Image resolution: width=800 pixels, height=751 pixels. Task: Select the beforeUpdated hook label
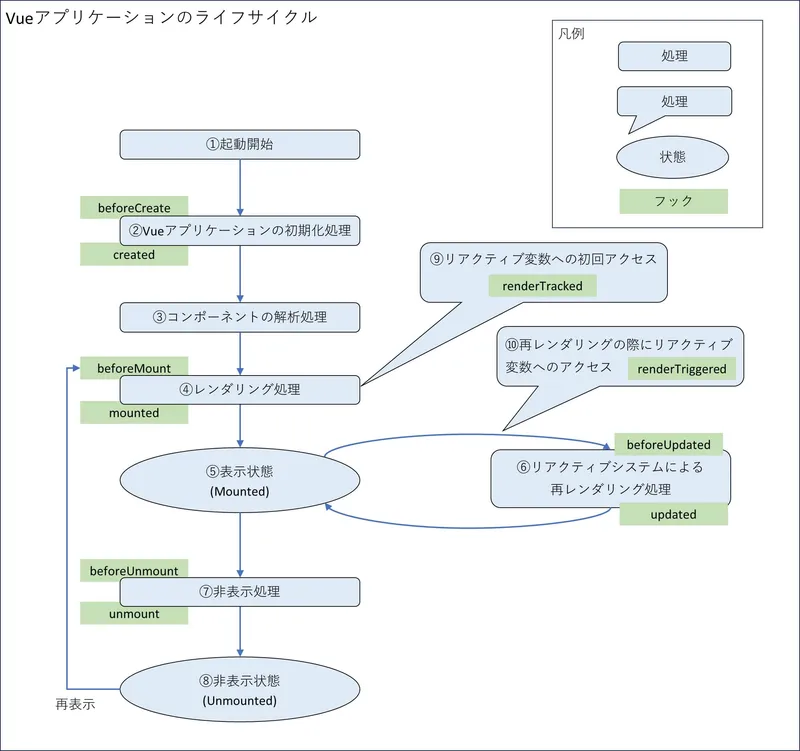pyautogui.click(x=668, y=444)
